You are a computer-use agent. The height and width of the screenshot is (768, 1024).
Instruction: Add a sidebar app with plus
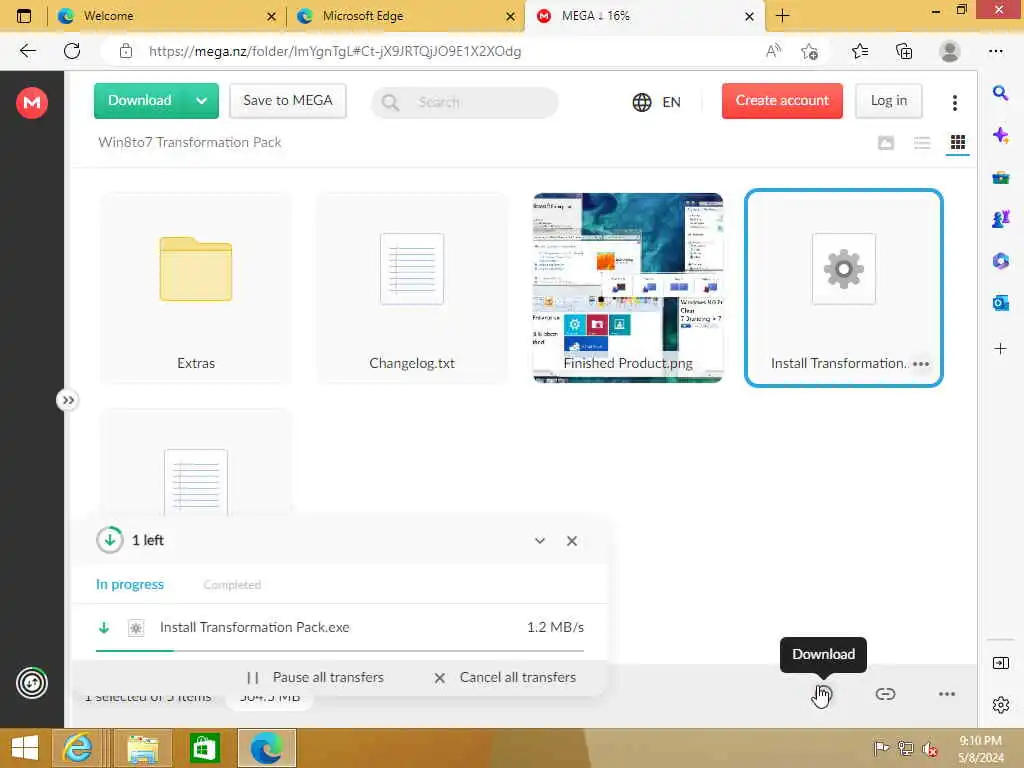coord(1000,349)
